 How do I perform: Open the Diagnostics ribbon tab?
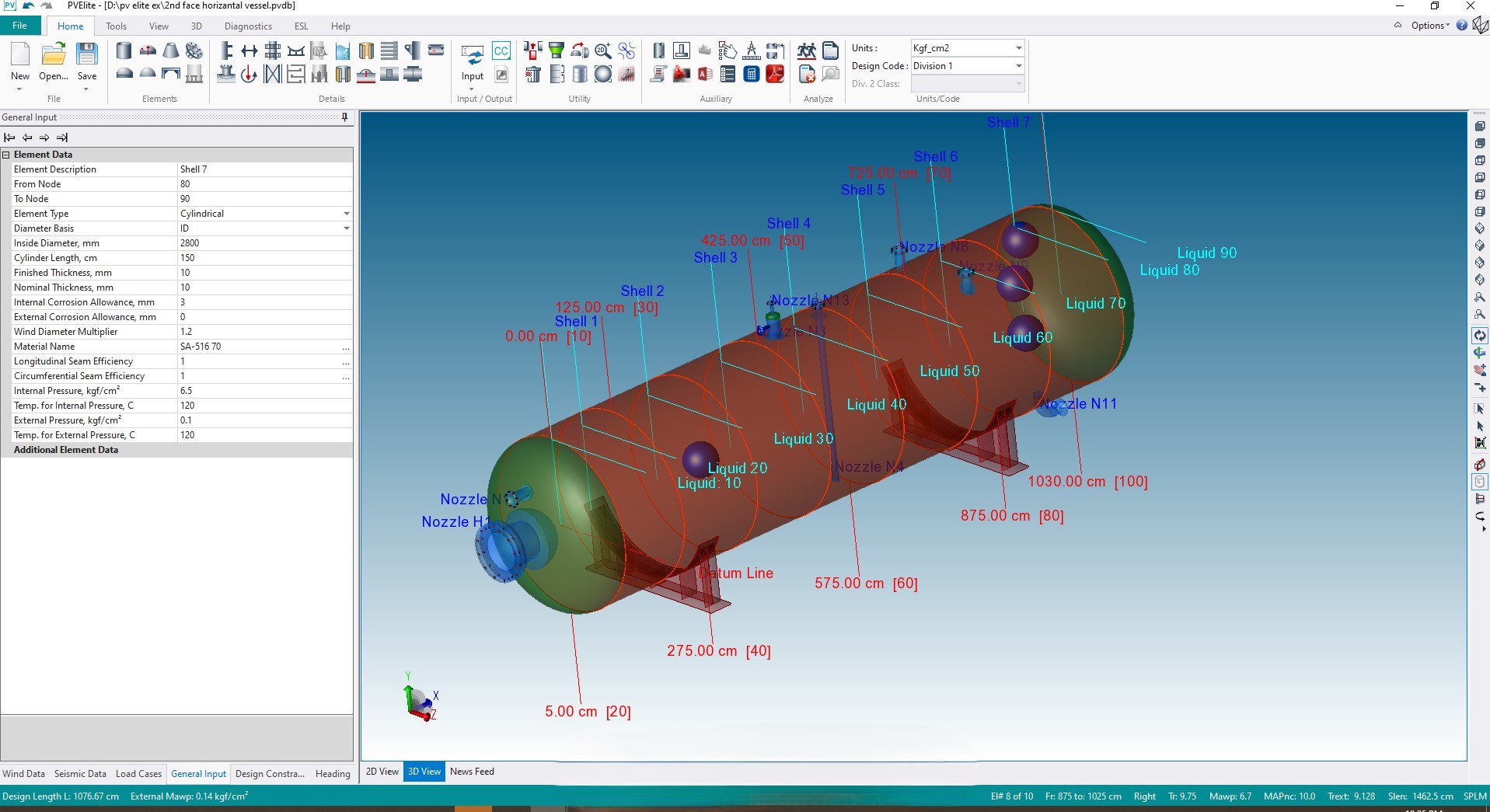pyautogui.click(x=248, y=26)
